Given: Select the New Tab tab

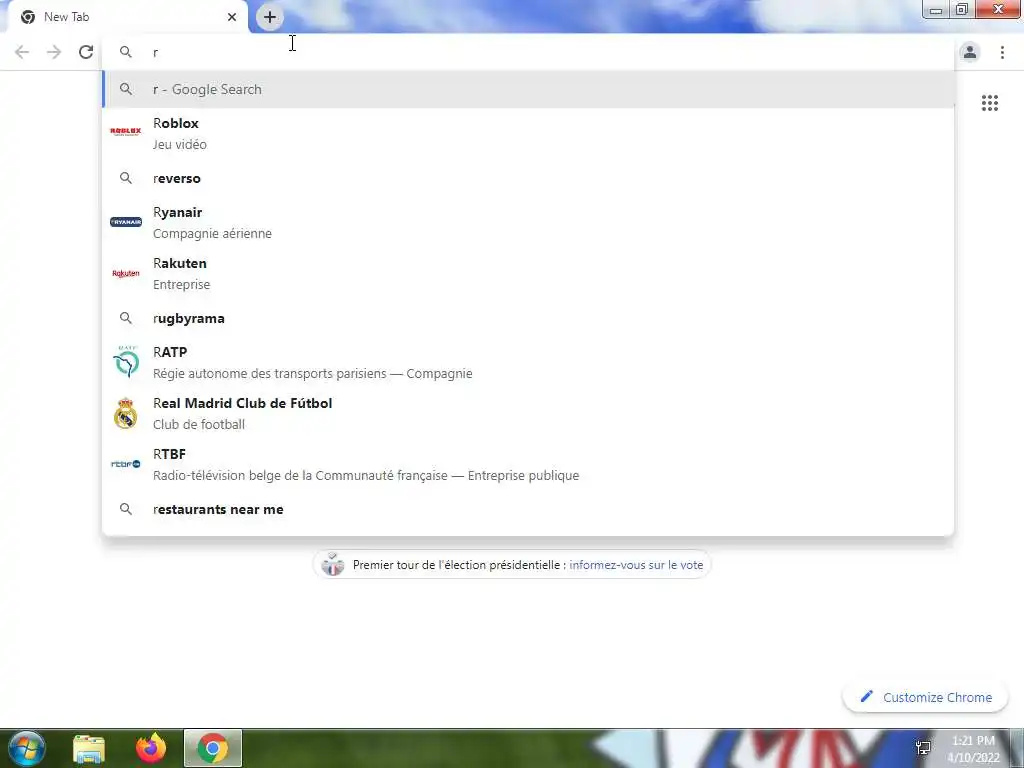Looking at the screenshot, I should coord(129,17).
